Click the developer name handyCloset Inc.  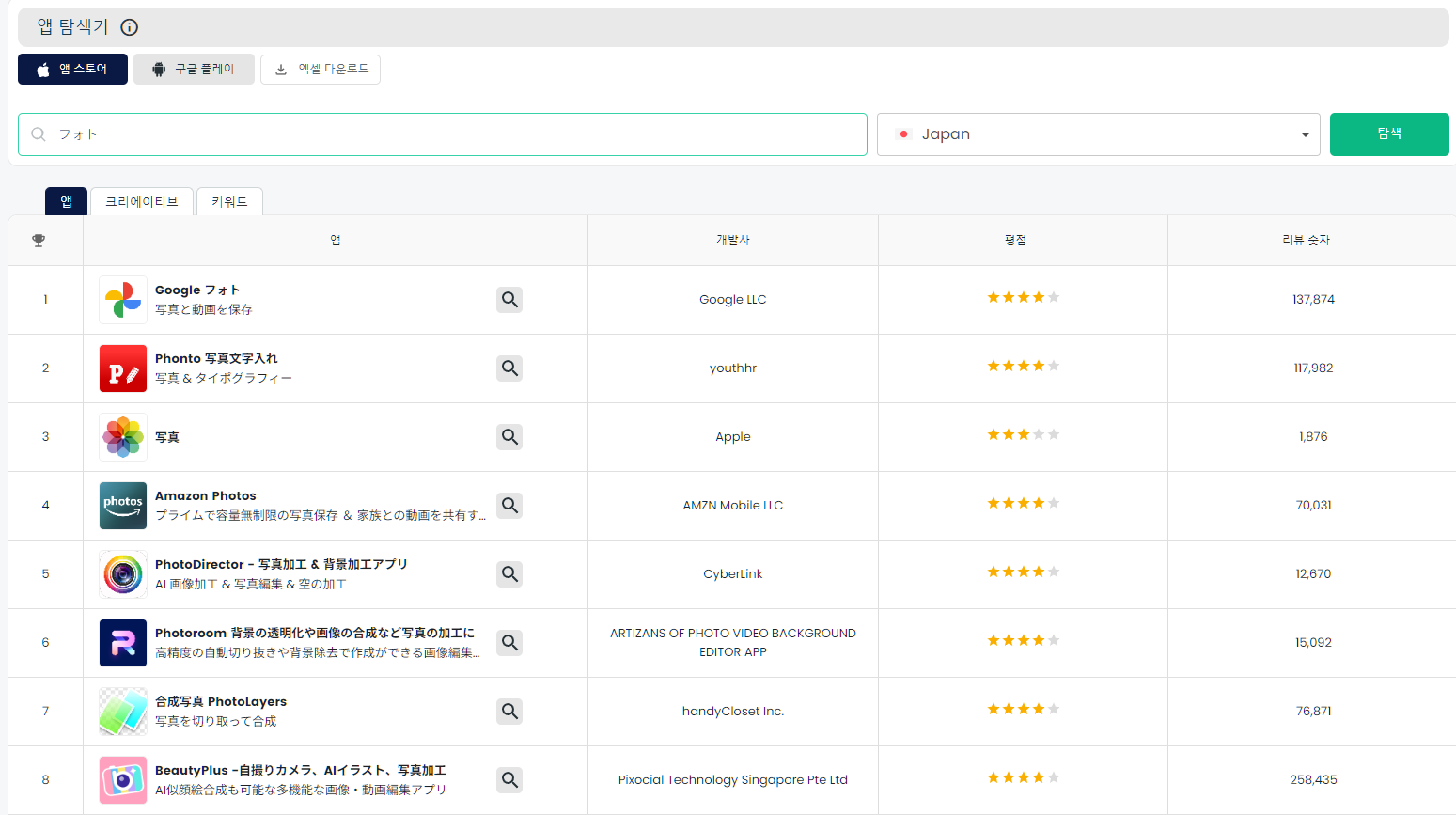point(733,712)
